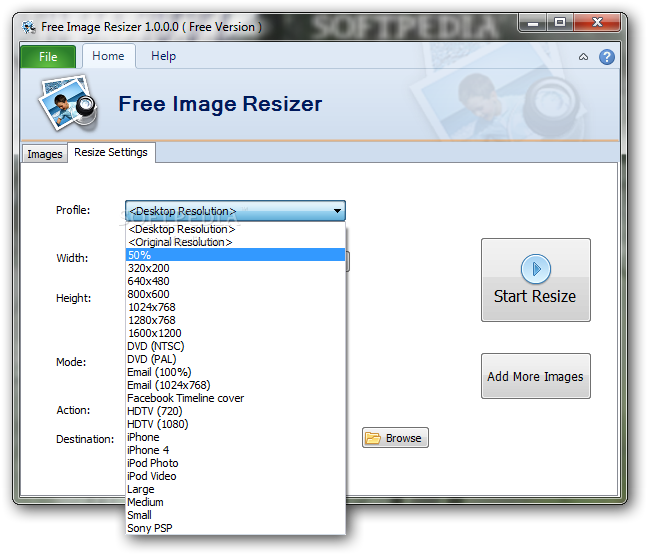Choose the 1600x1200 profile
Image resolution: width=648 pixels, height=555 pixels.
point(235,333)
